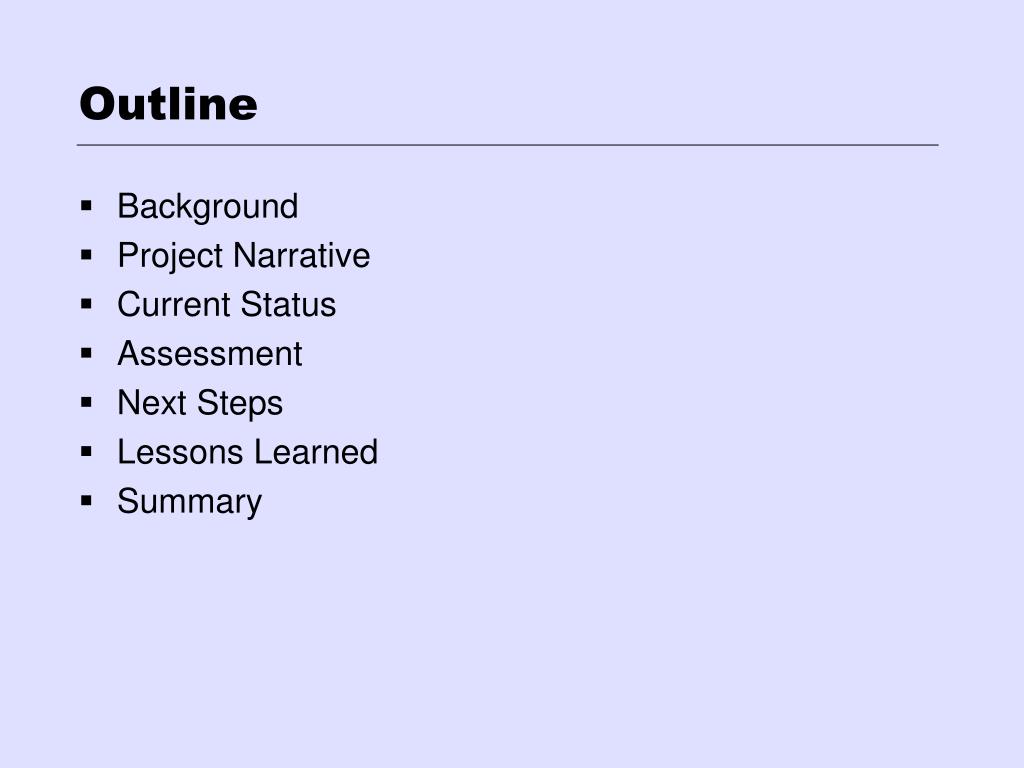Click the word Steps in fifth bullet
The height and width of the screenshot is (768, 1024).
240,404
